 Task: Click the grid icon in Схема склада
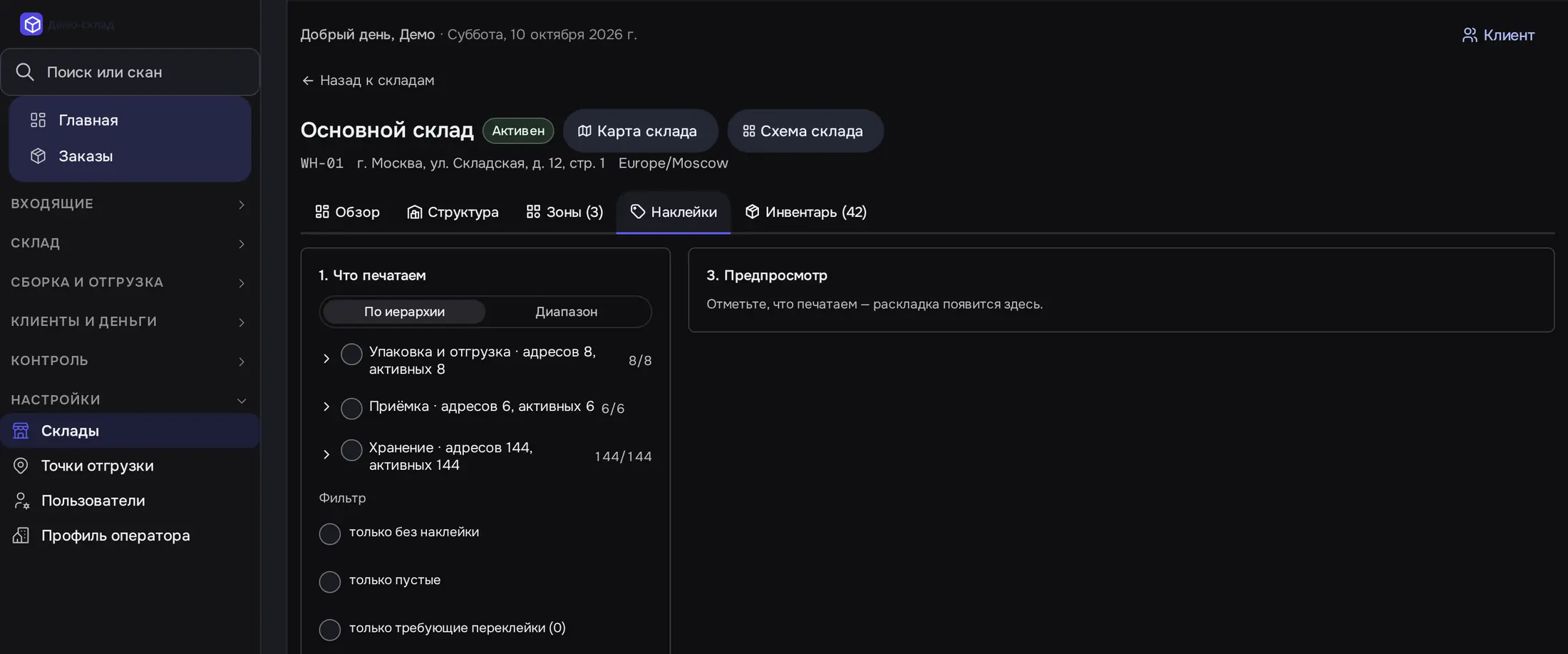click(x=748, y=131)
